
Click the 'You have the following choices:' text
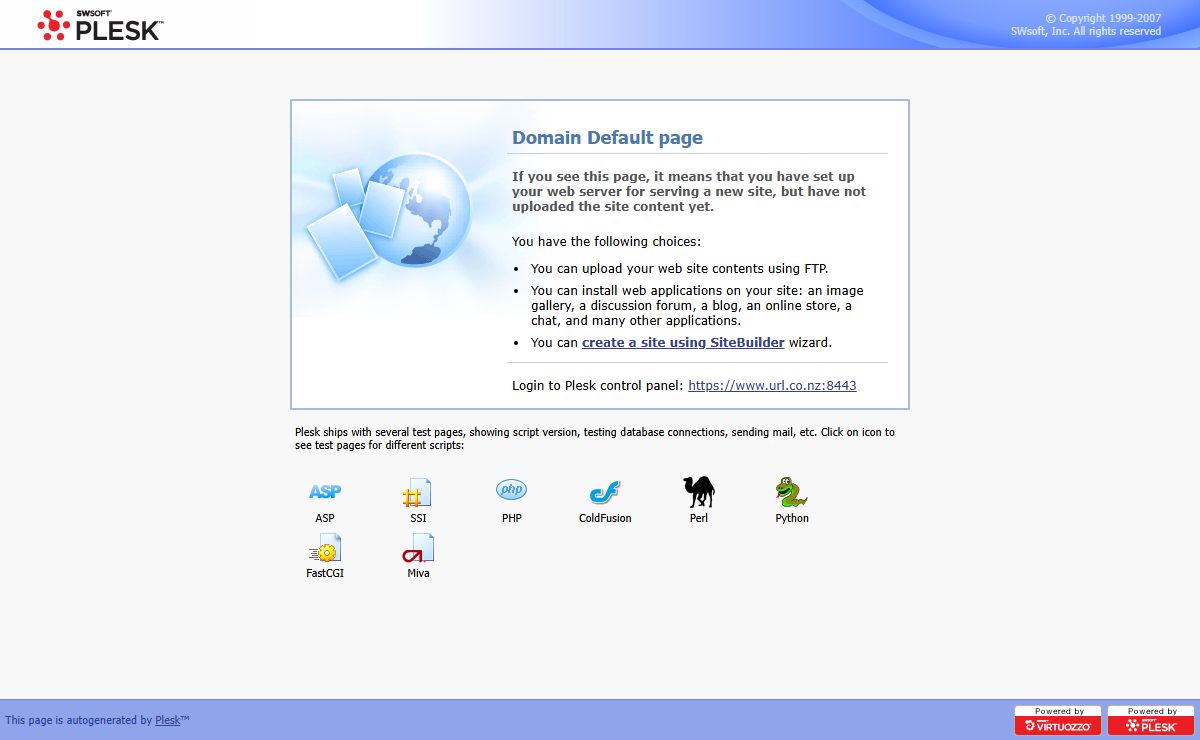click(607, 242)
